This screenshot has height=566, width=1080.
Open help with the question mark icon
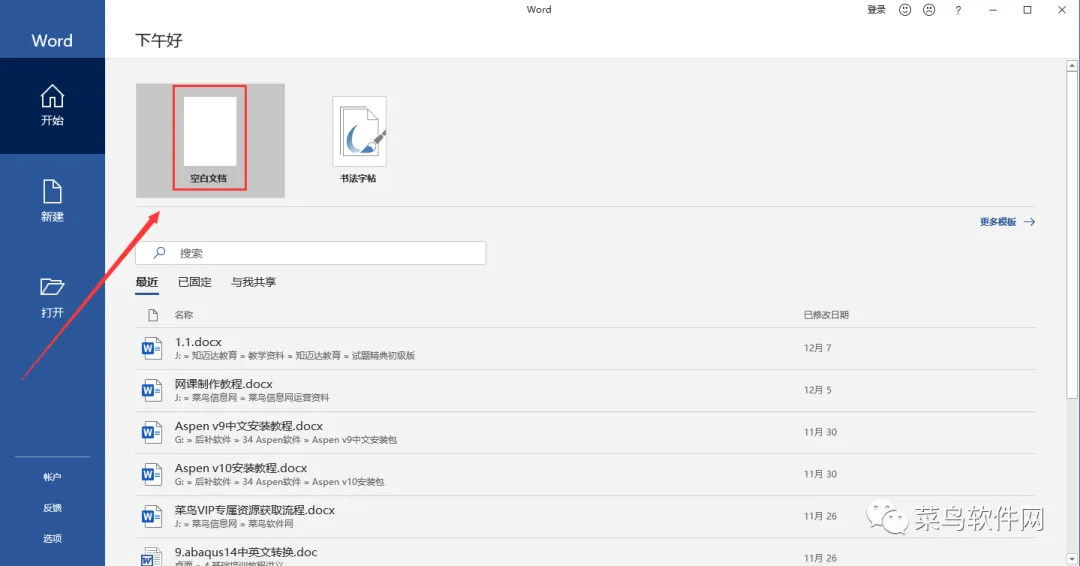click(958, 10)
